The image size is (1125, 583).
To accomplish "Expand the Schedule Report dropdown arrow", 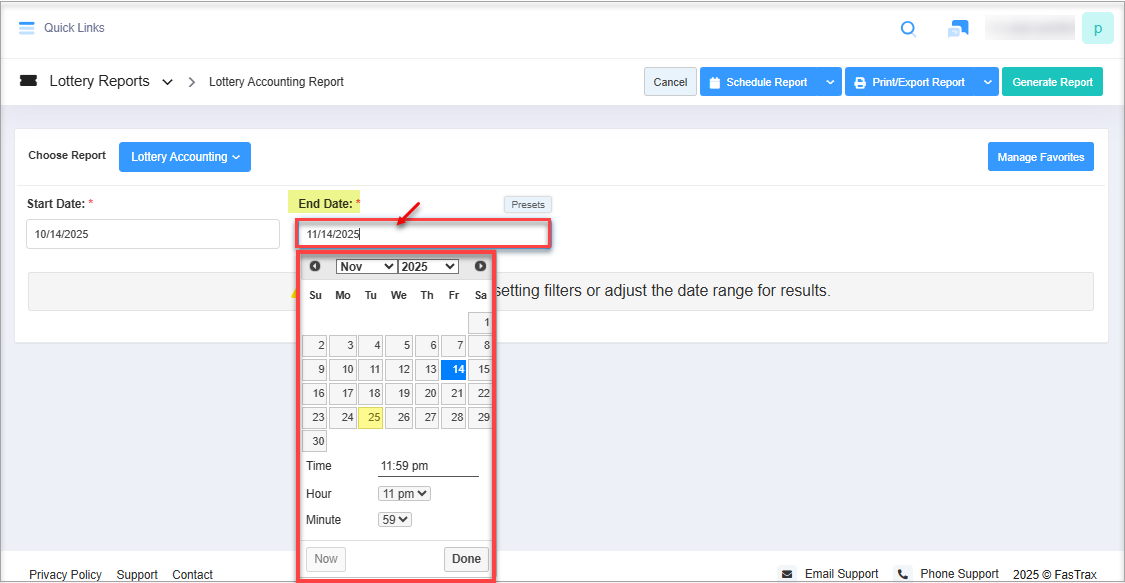I will (830, 82).
